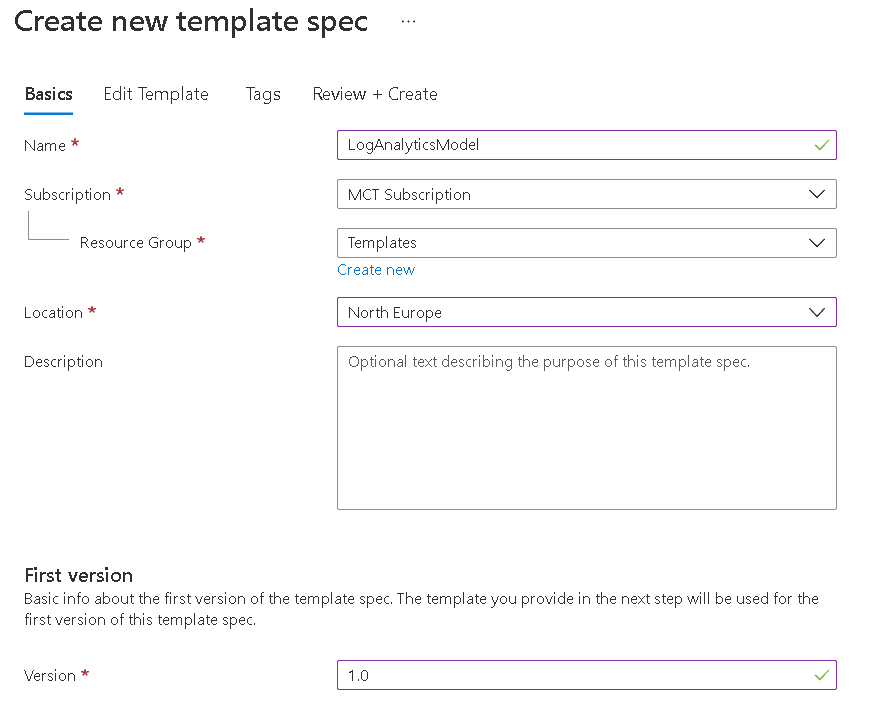Open the North Europe location dropdown
Image resolution: width=893 pixels, height=706 pixels.
[x=587, y=312]
